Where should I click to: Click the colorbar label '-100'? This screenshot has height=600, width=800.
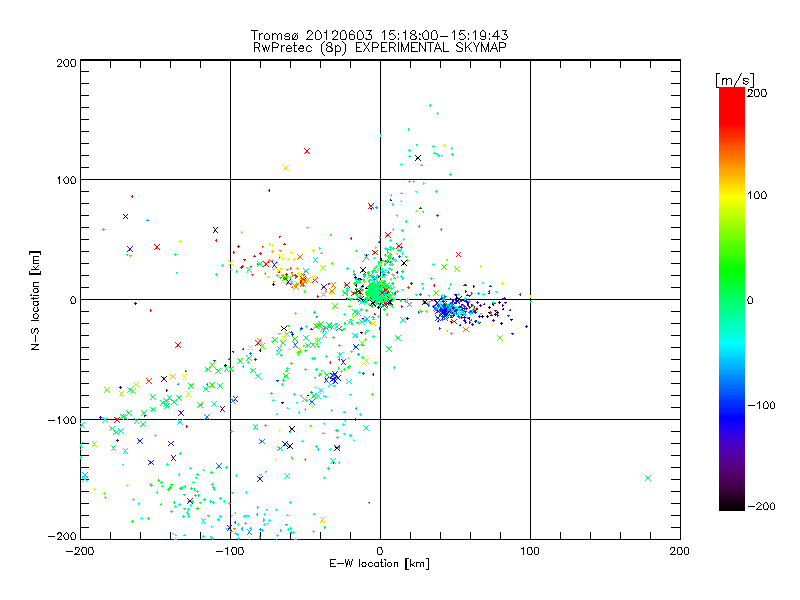point(761,405)
